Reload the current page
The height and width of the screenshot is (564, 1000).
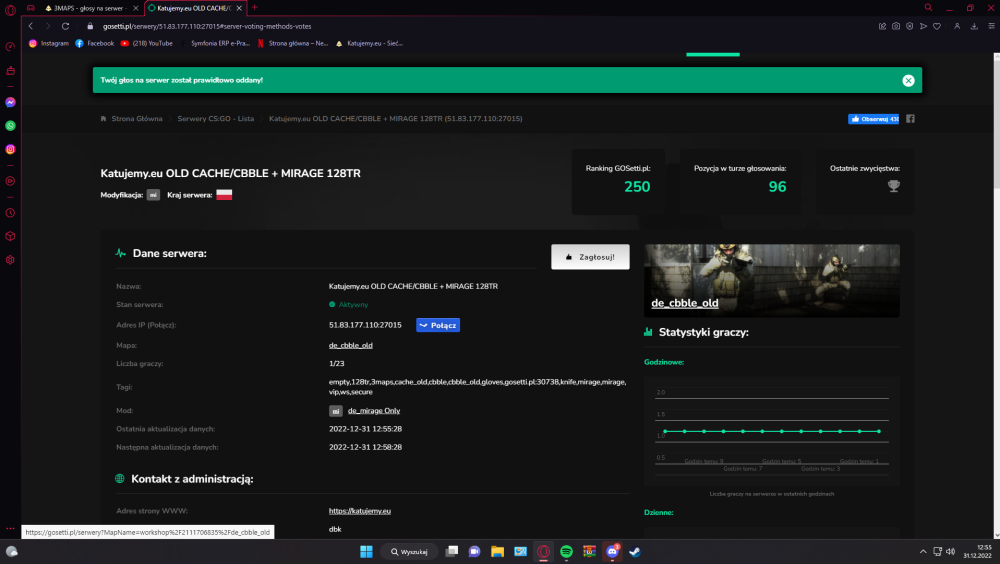(x=65, y=26)
